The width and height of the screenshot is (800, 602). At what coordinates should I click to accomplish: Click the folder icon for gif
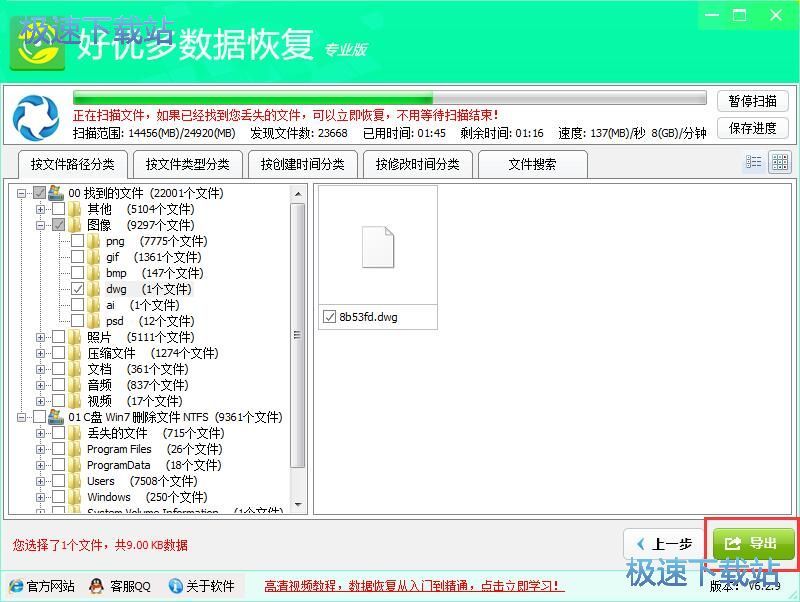click(94, 257)
